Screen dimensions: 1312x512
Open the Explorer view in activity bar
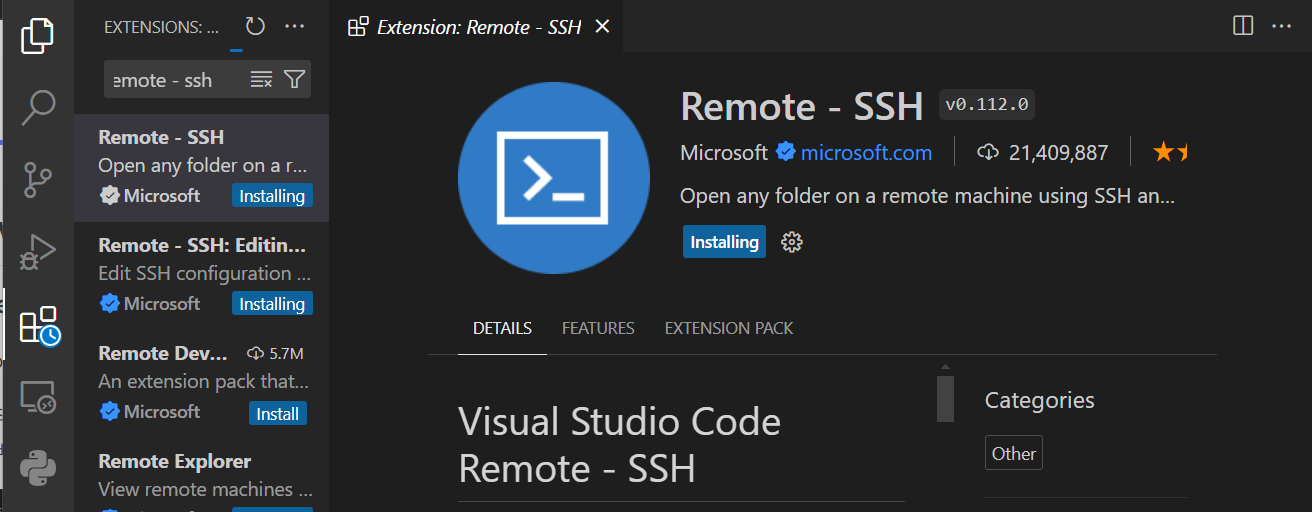point(37,35)
